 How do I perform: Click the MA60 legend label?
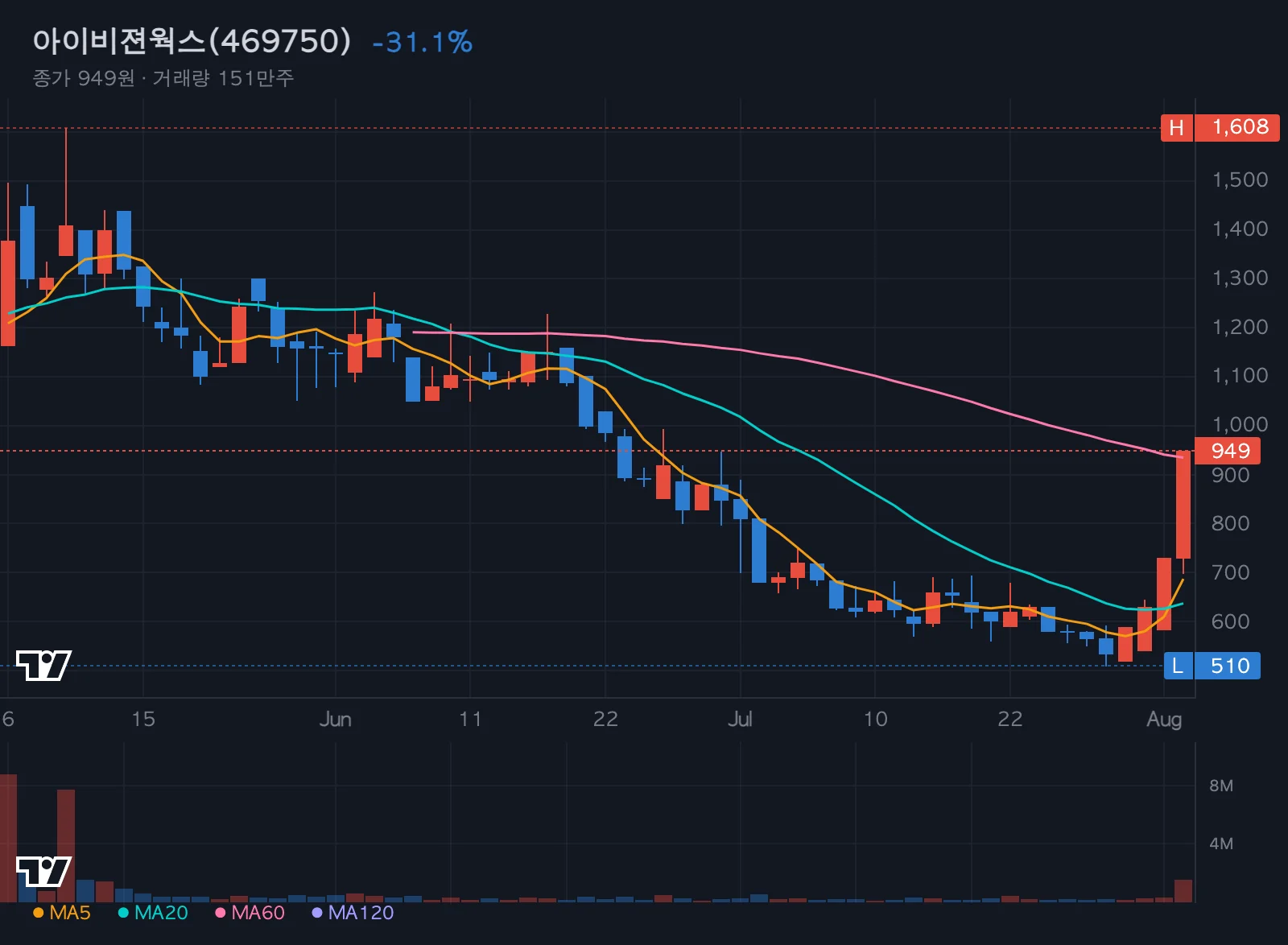pyautogui.click(x=258, y=913)
